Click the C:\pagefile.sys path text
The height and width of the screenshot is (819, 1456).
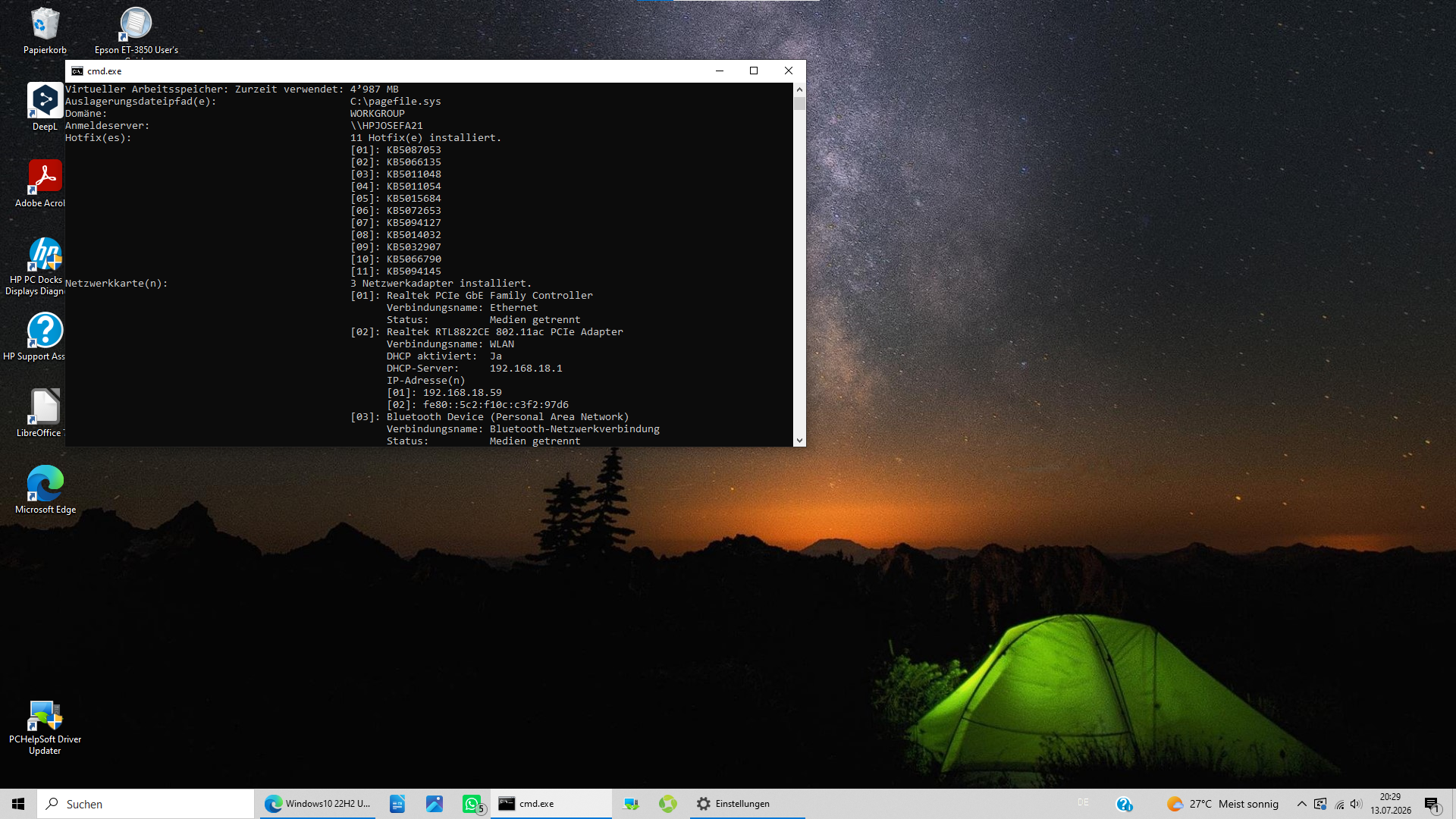(395, 102)
